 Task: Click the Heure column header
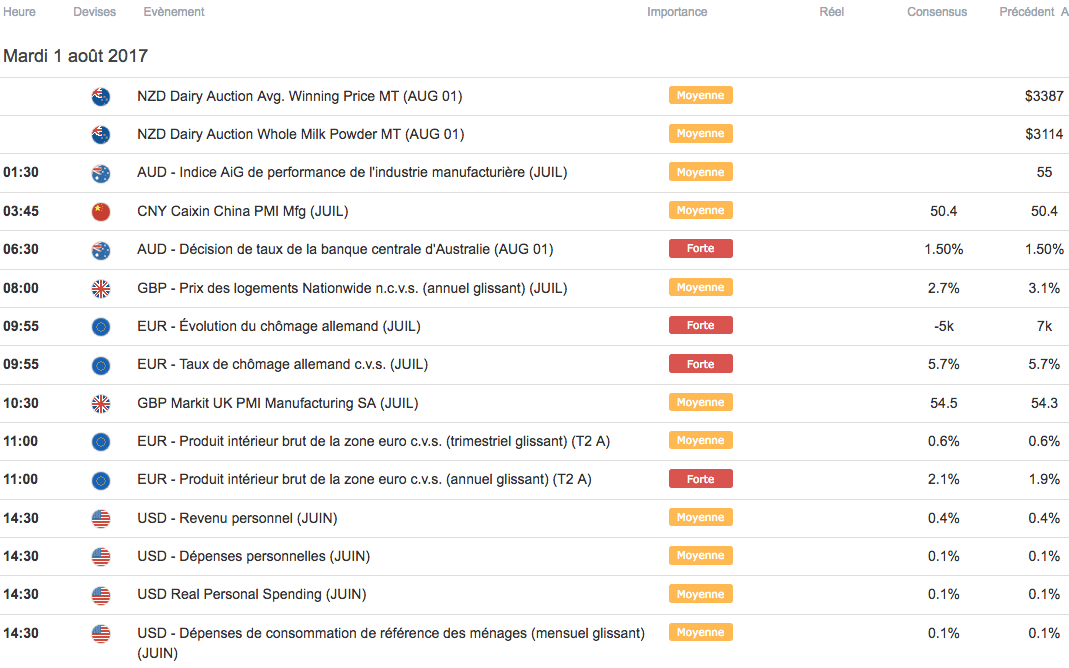pos(20,12)
